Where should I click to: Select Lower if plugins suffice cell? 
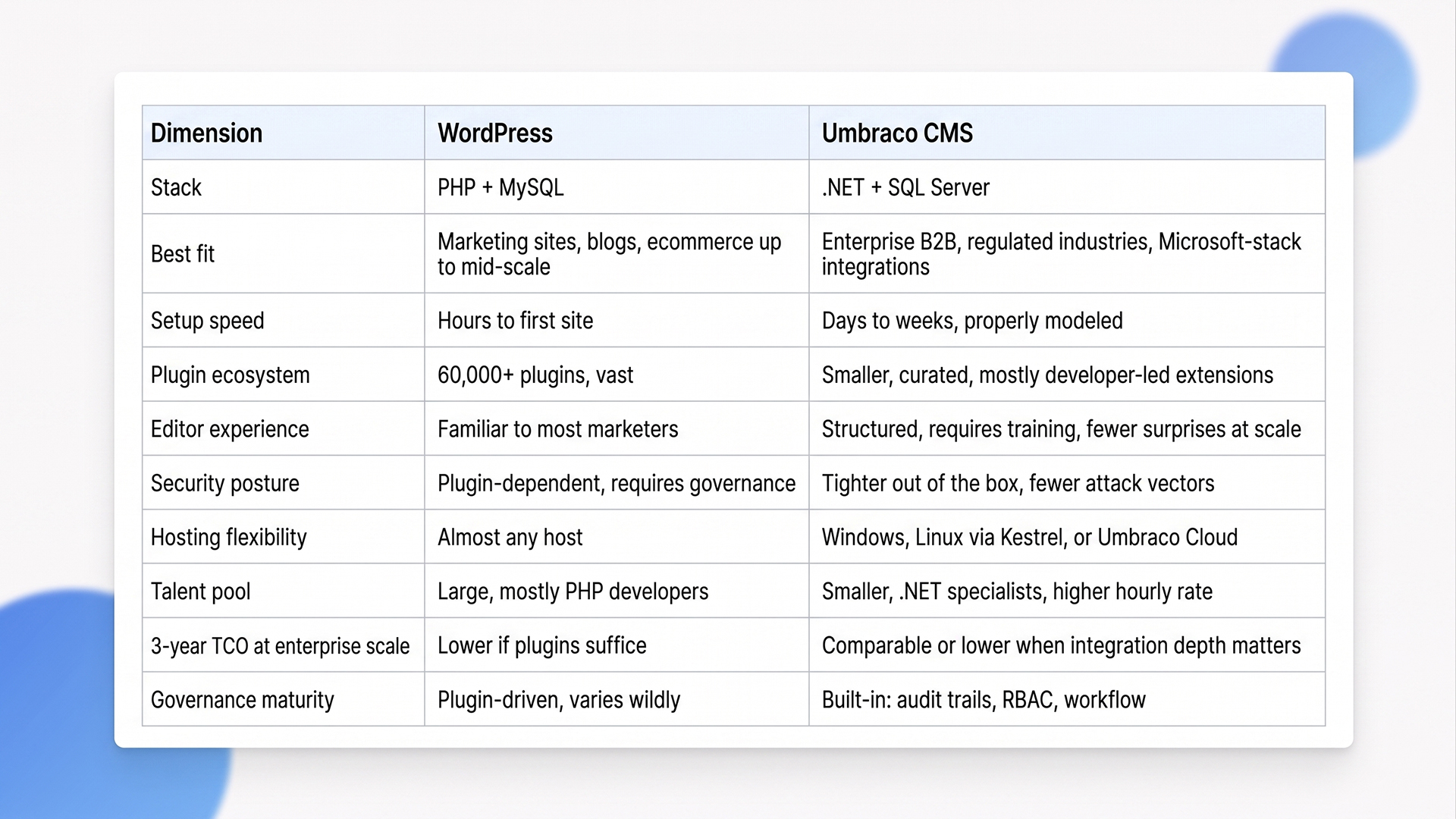[x=617, y=645]
